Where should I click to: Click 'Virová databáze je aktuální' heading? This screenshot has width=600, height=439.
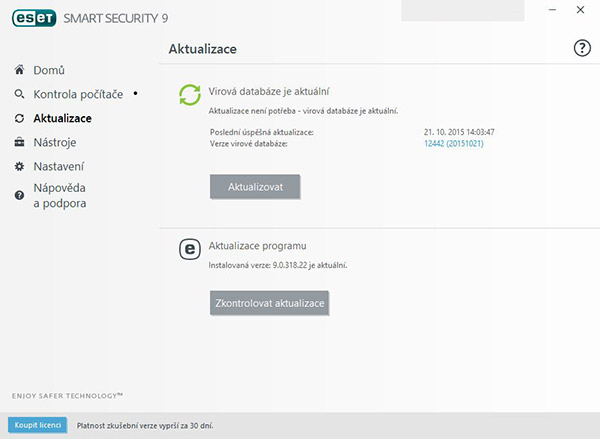[x=269, y=91]
